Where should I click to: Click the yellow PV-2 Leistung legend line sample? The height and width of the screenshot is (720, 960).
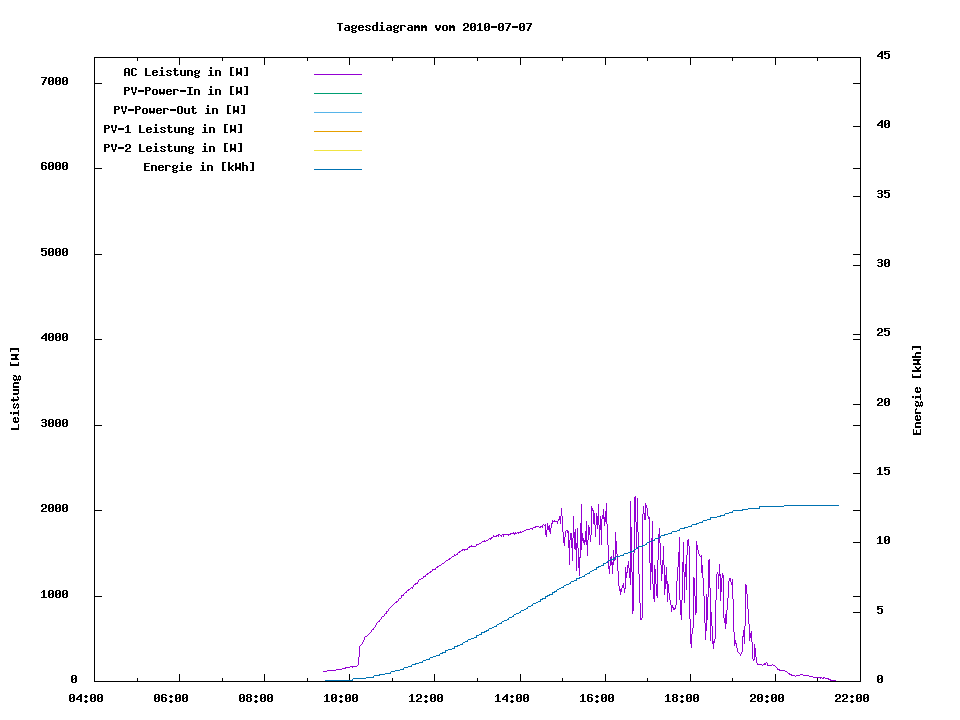[337, 150]
